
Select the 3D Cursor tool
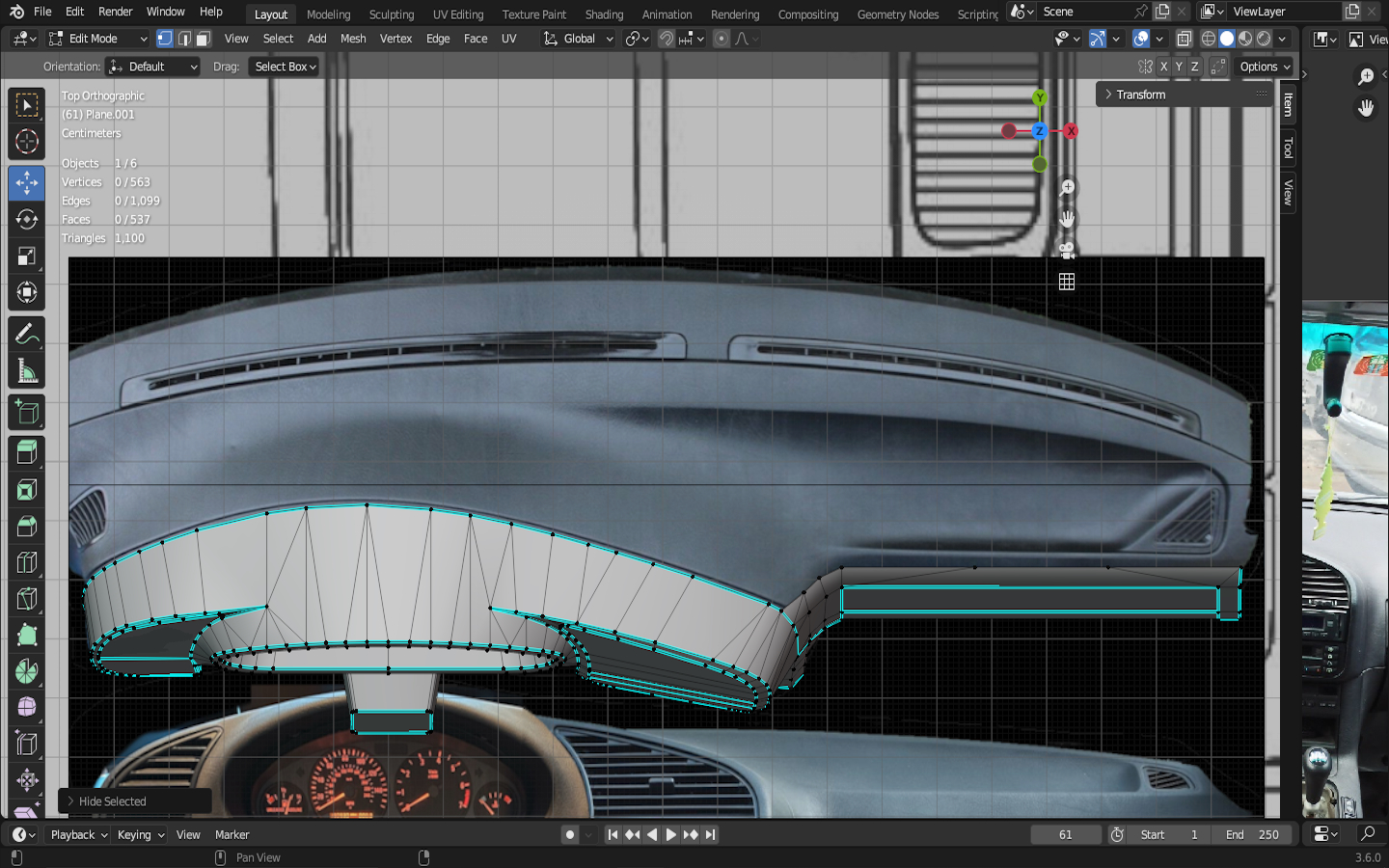point(27,142)
